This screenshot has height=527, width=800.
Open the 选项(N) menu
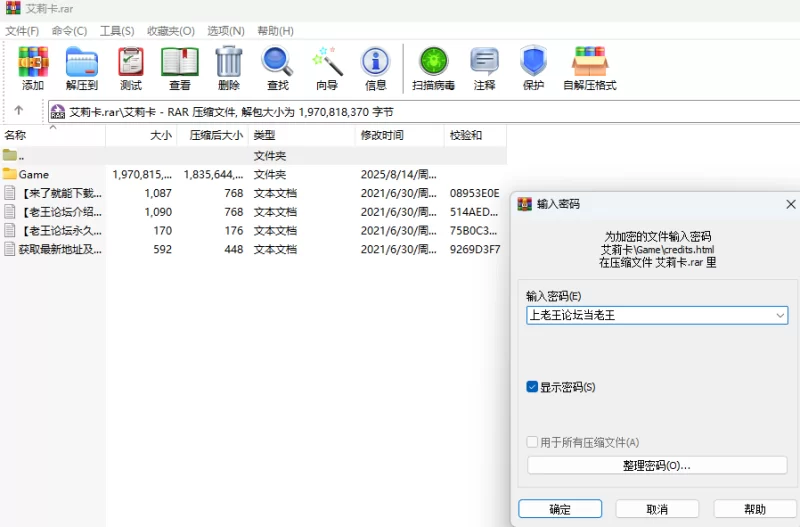pos(226,31)
